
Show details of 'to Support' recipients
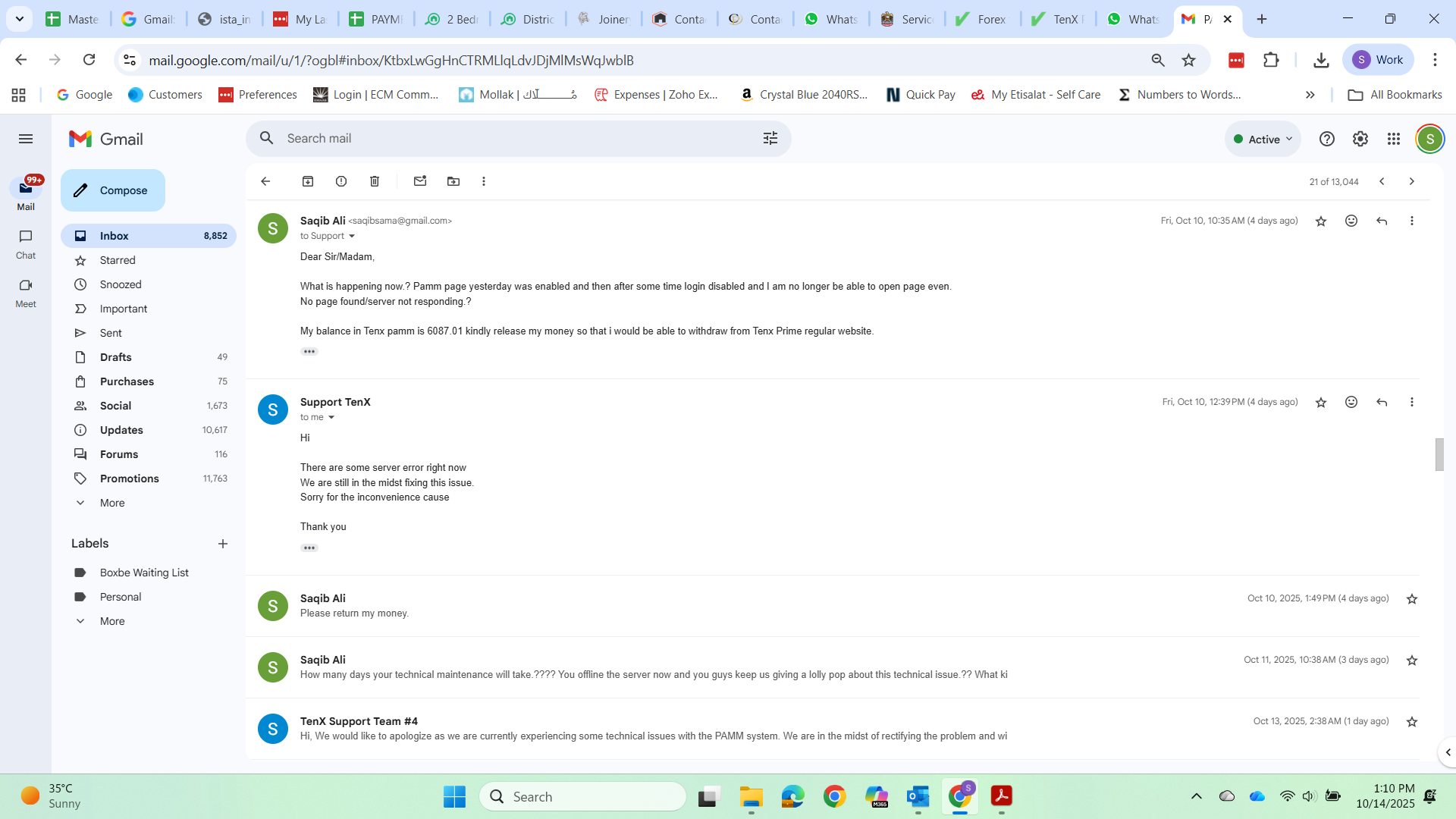(352, 237)
